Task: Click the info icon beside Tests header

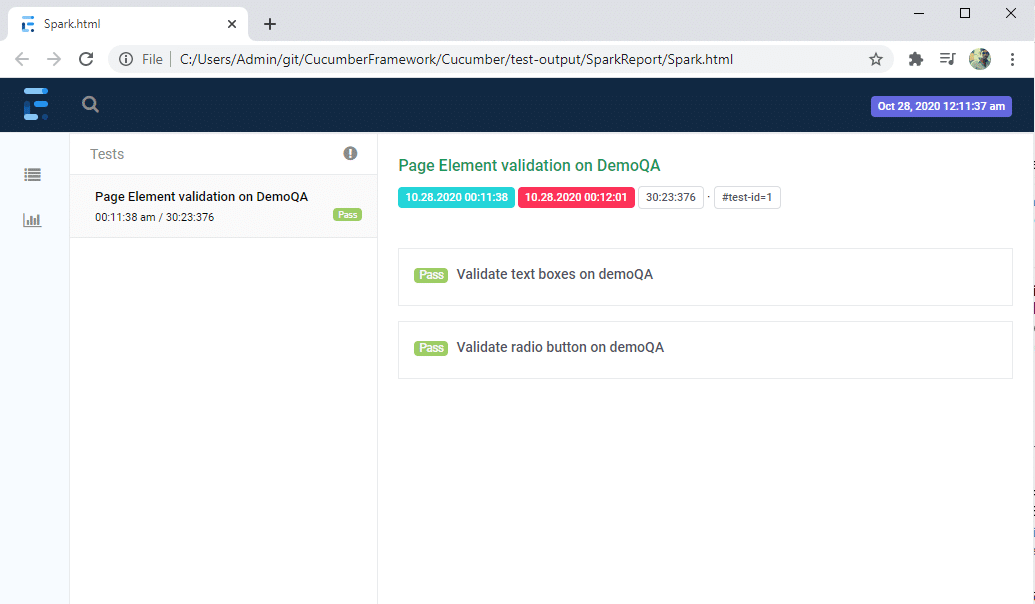Action: coord(349,153)
